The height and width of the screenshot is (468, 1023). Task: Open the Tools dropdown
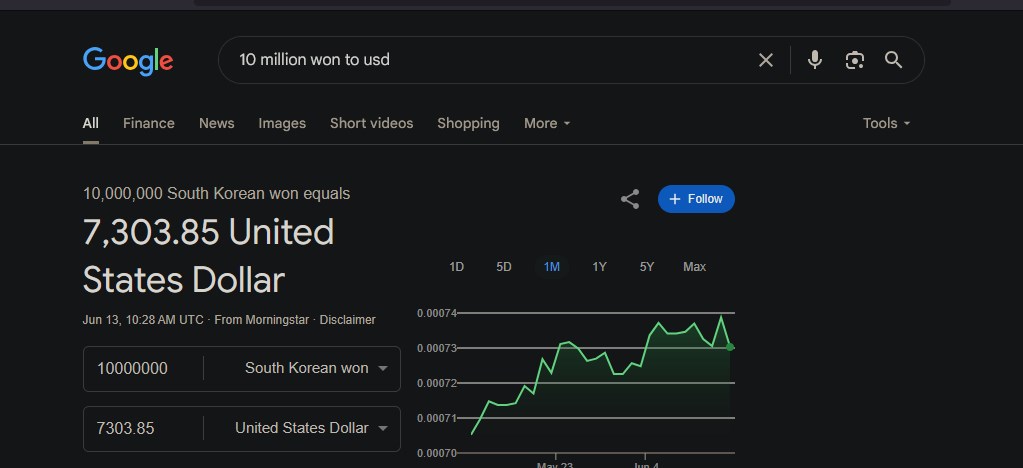pyautogui.click(x=886, y=123)
